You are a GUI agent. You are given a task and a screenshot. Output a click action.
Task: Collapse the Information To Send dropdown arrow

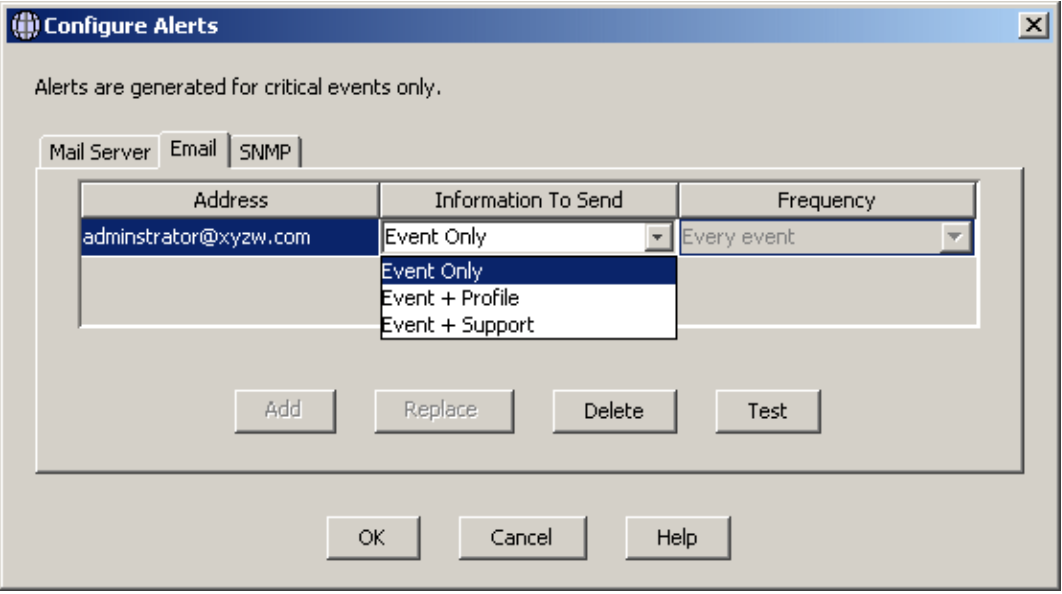pyautogui.click(x=657, y=237)
